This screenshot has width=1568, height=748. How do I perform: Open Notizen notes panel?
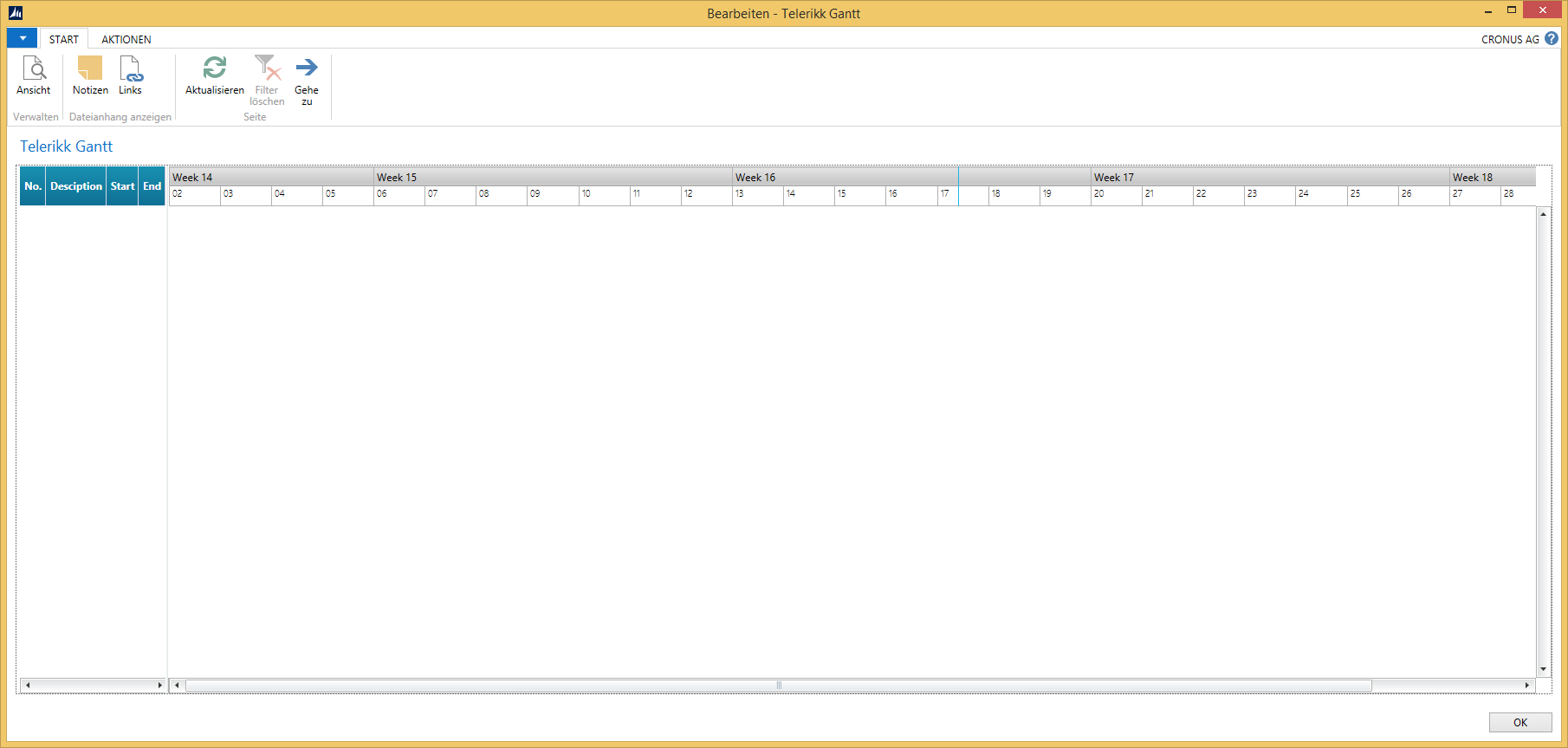[x=90, y=75]
